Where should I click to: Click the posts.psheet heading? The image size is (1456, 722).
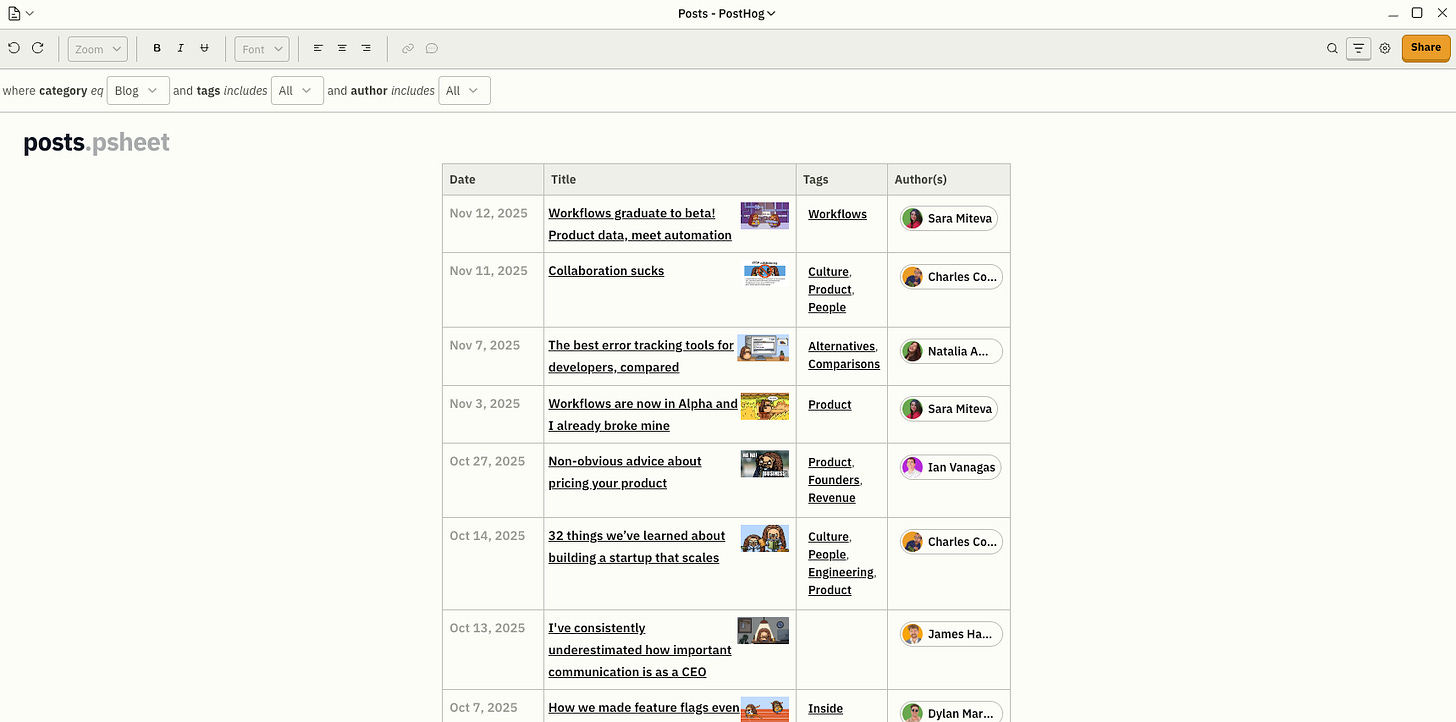click(96, 143)
